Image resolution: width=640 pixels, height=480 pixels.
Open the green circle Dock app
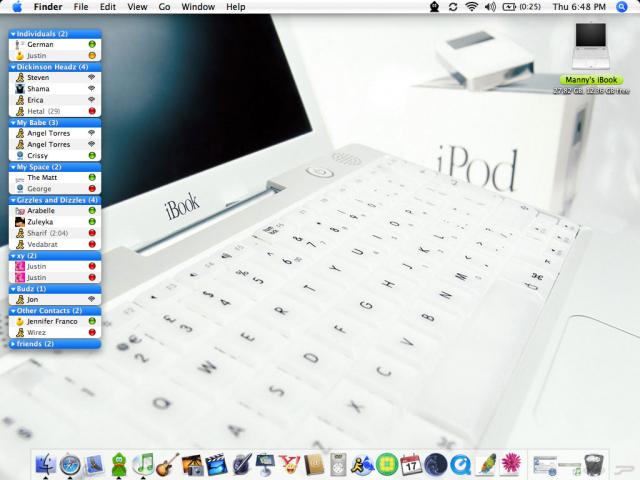click(387, 464)
